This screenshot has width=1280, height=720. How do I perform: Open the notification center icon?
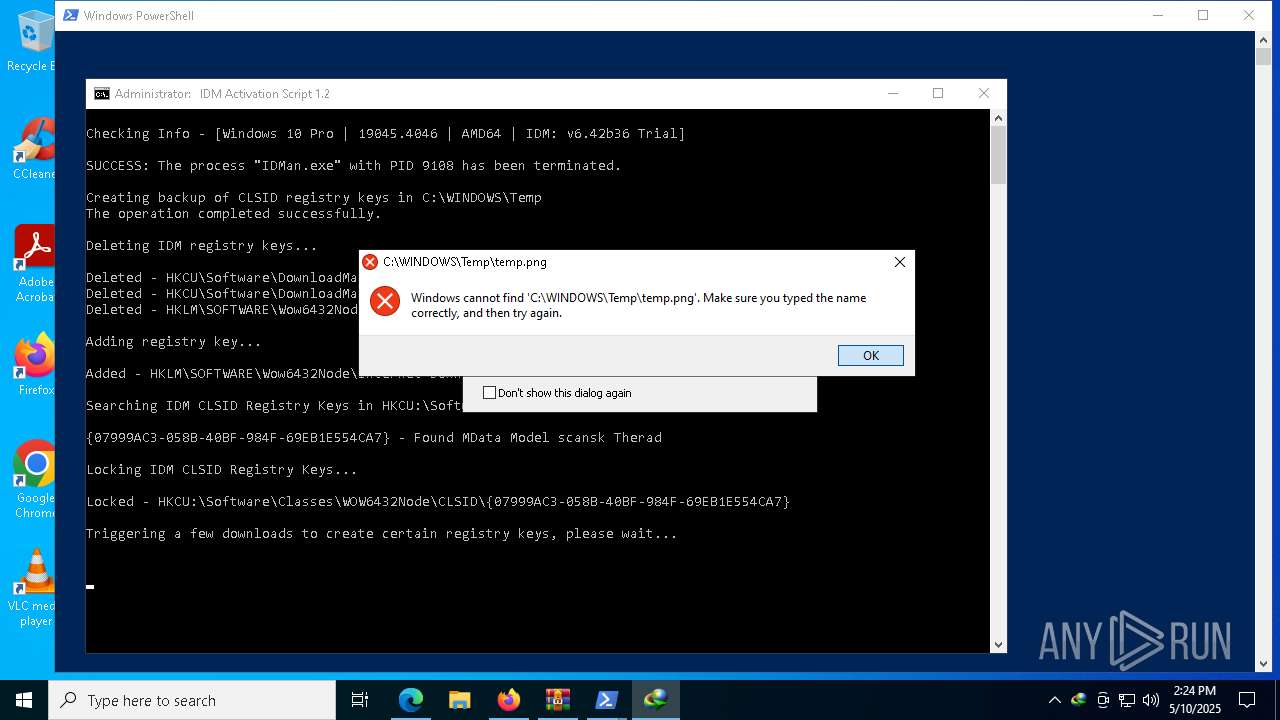1247,700
